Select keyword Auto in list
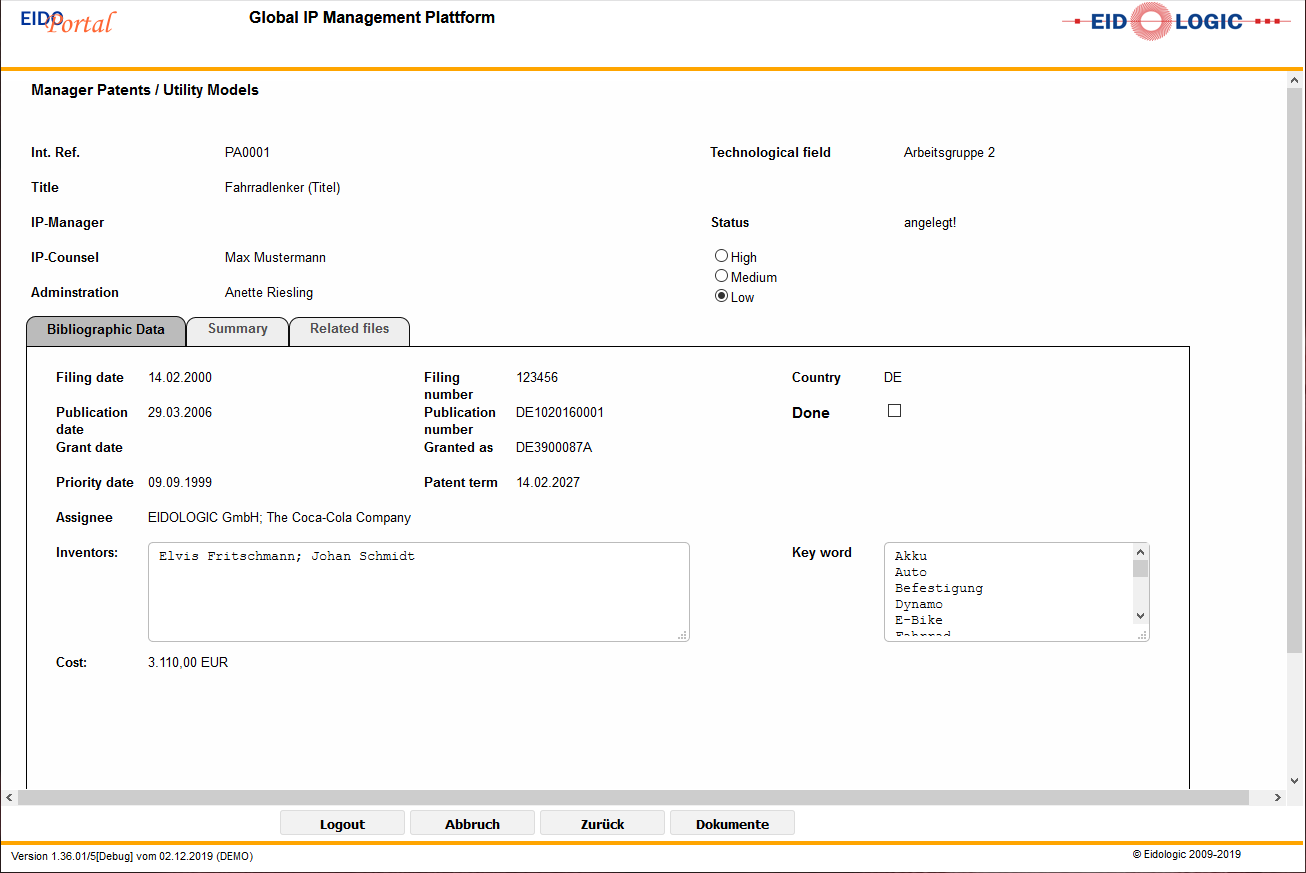The width and height of the screenshot is (1306, 873). click(x=911, y=572)
